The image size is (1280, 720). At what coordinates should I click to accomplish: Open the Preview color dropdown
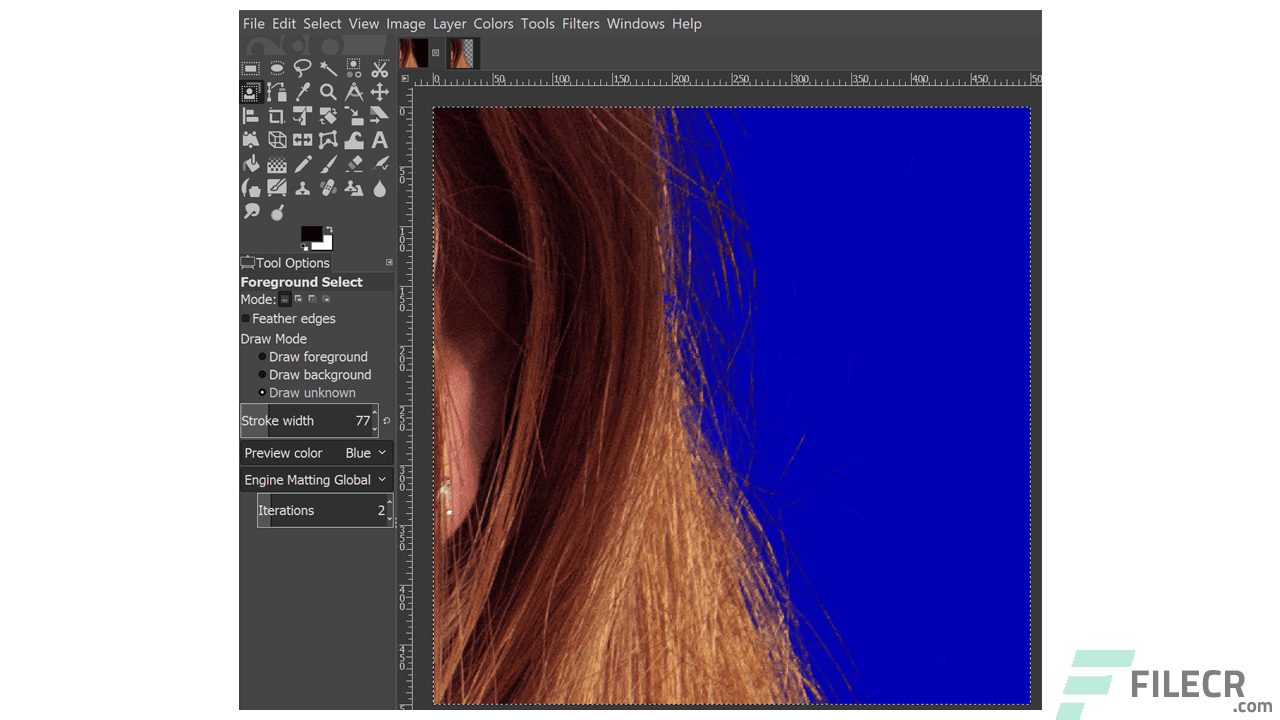coord(364,452)
